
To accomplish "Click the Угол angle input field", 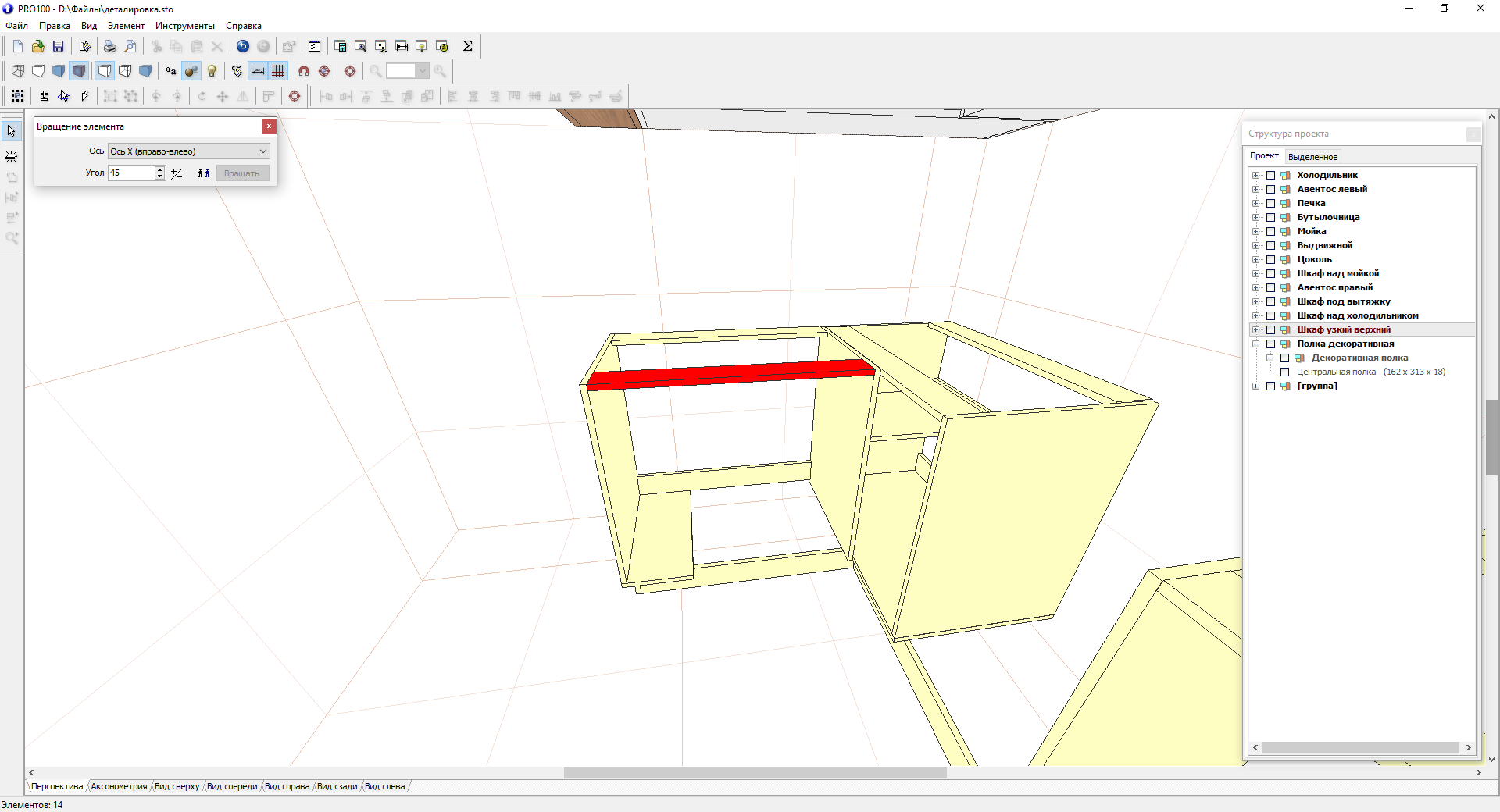I will pos(131,173).
